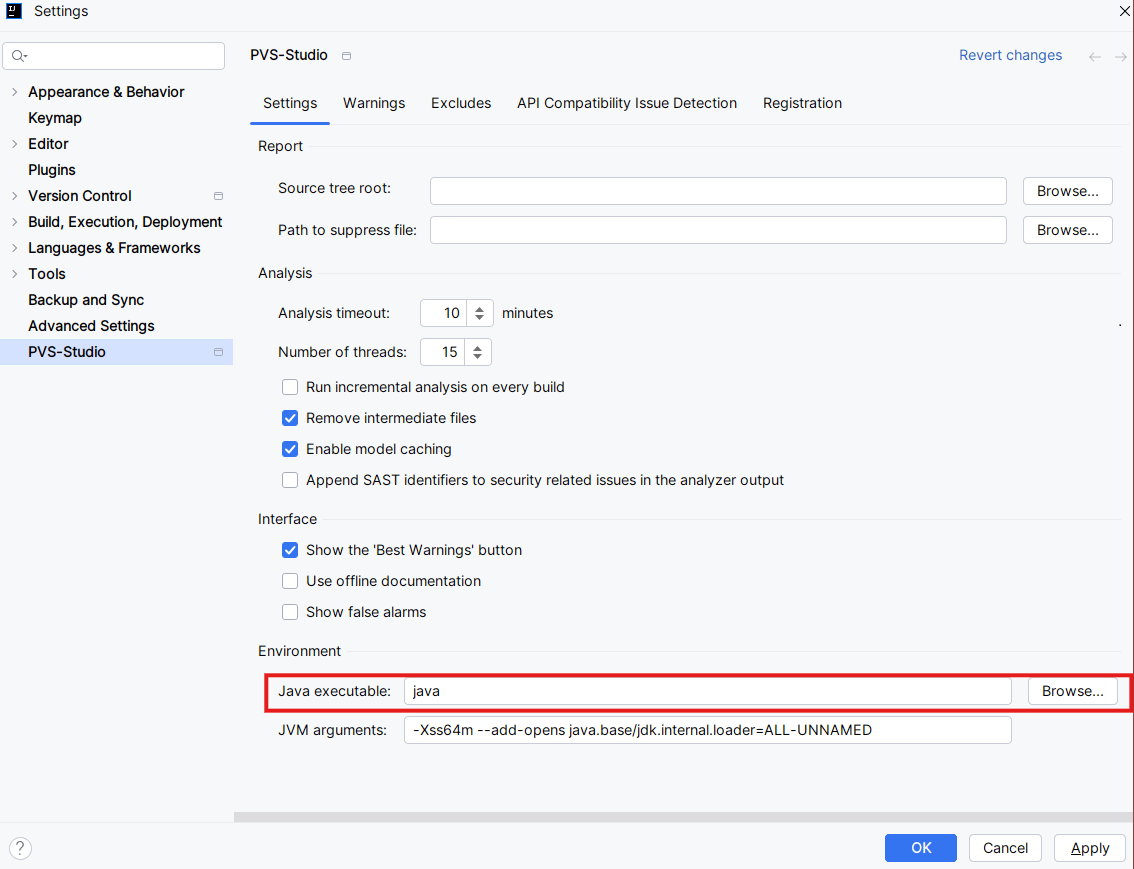Click the search magnifier icon in settings
This screenshot has height=869, width=1134.
tap(19, 56)
